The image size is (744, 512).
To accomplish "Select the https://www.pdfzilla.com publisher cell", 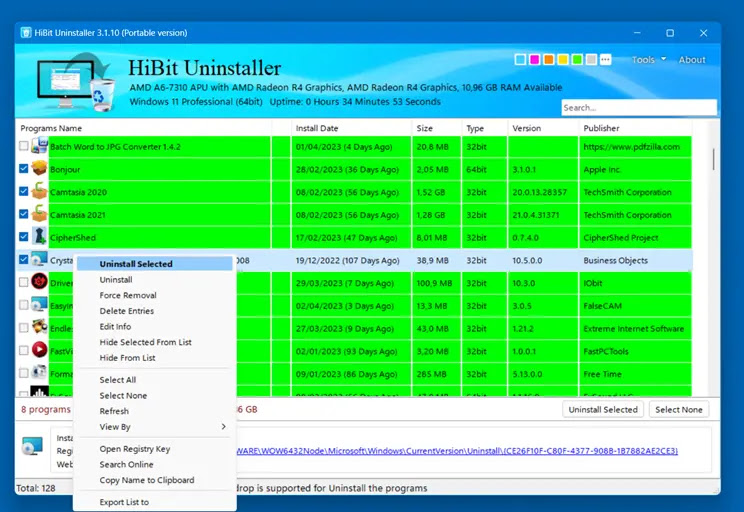I will click(x=635, y=147).
